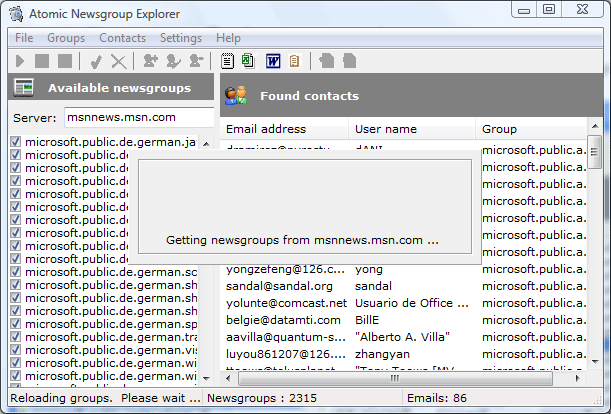Viewport: 611px width, 414px height.
Task: Select the luyou861207@126.... email row
Action: 284,354
